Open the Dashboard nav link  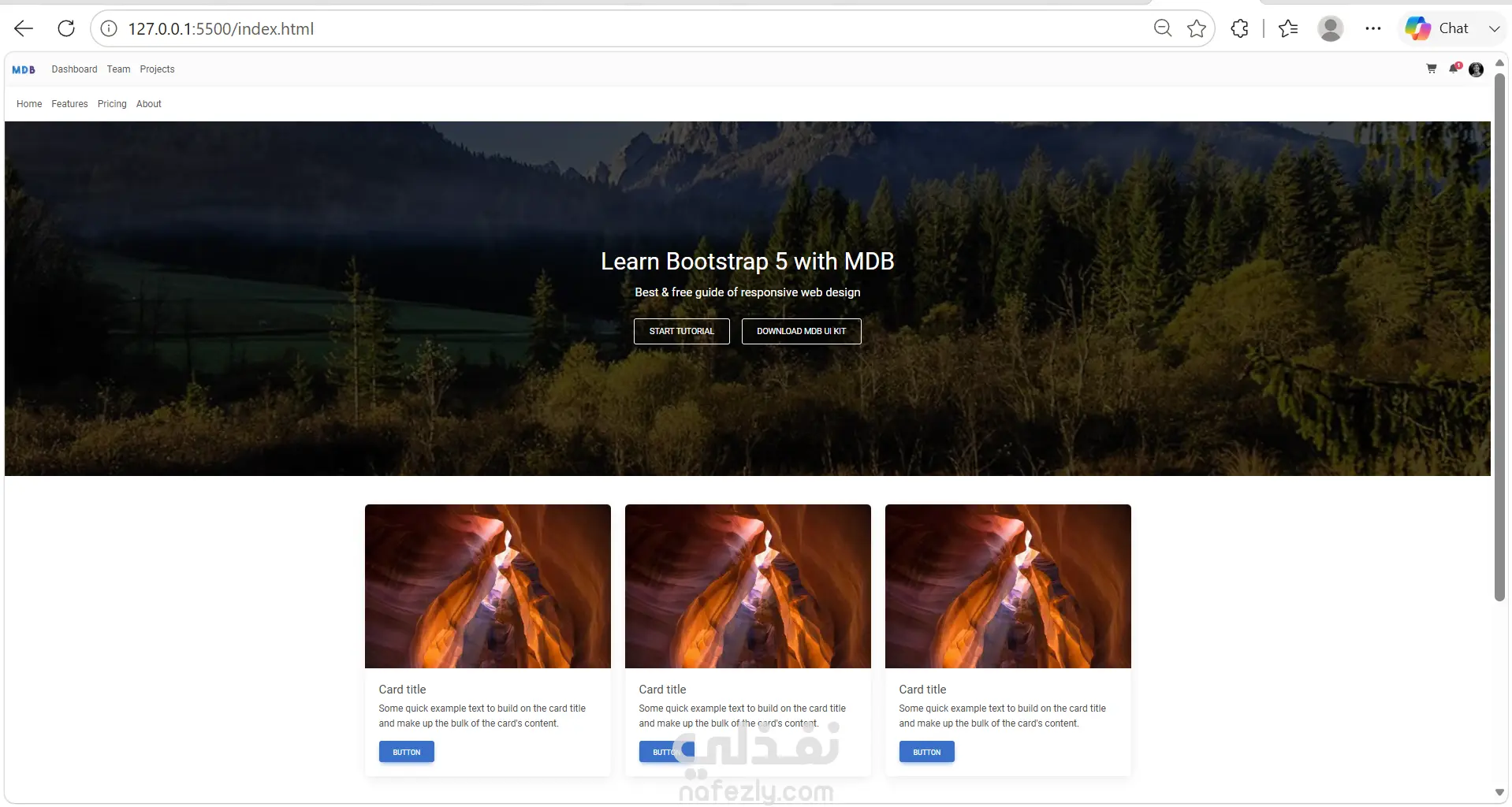(x=75, y=69)
